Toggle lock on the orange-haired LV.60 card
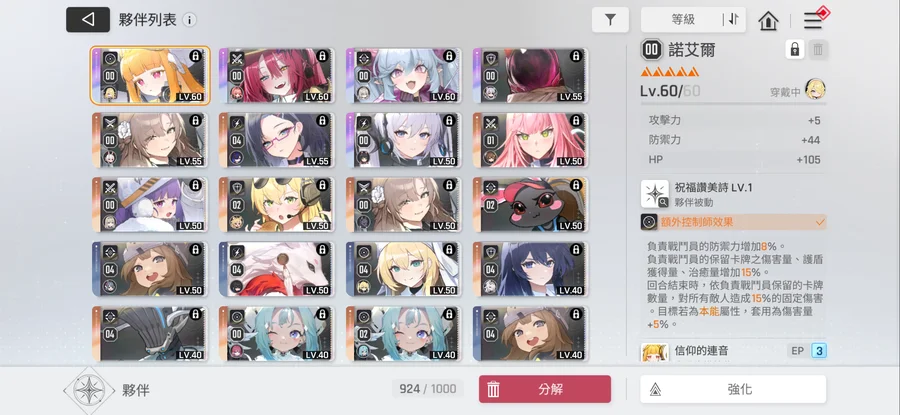Screen dimensions: 900x415 (x=195, y=56)
